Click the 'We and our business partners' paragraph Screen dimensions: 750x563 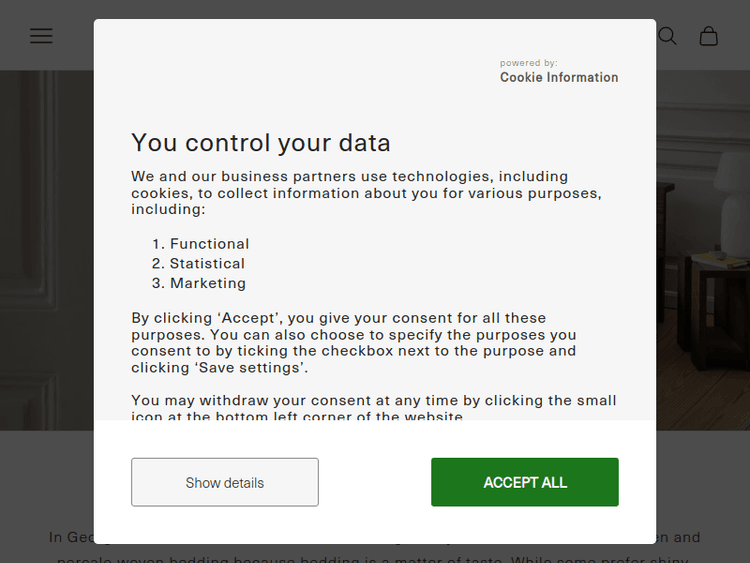(365, 193)
